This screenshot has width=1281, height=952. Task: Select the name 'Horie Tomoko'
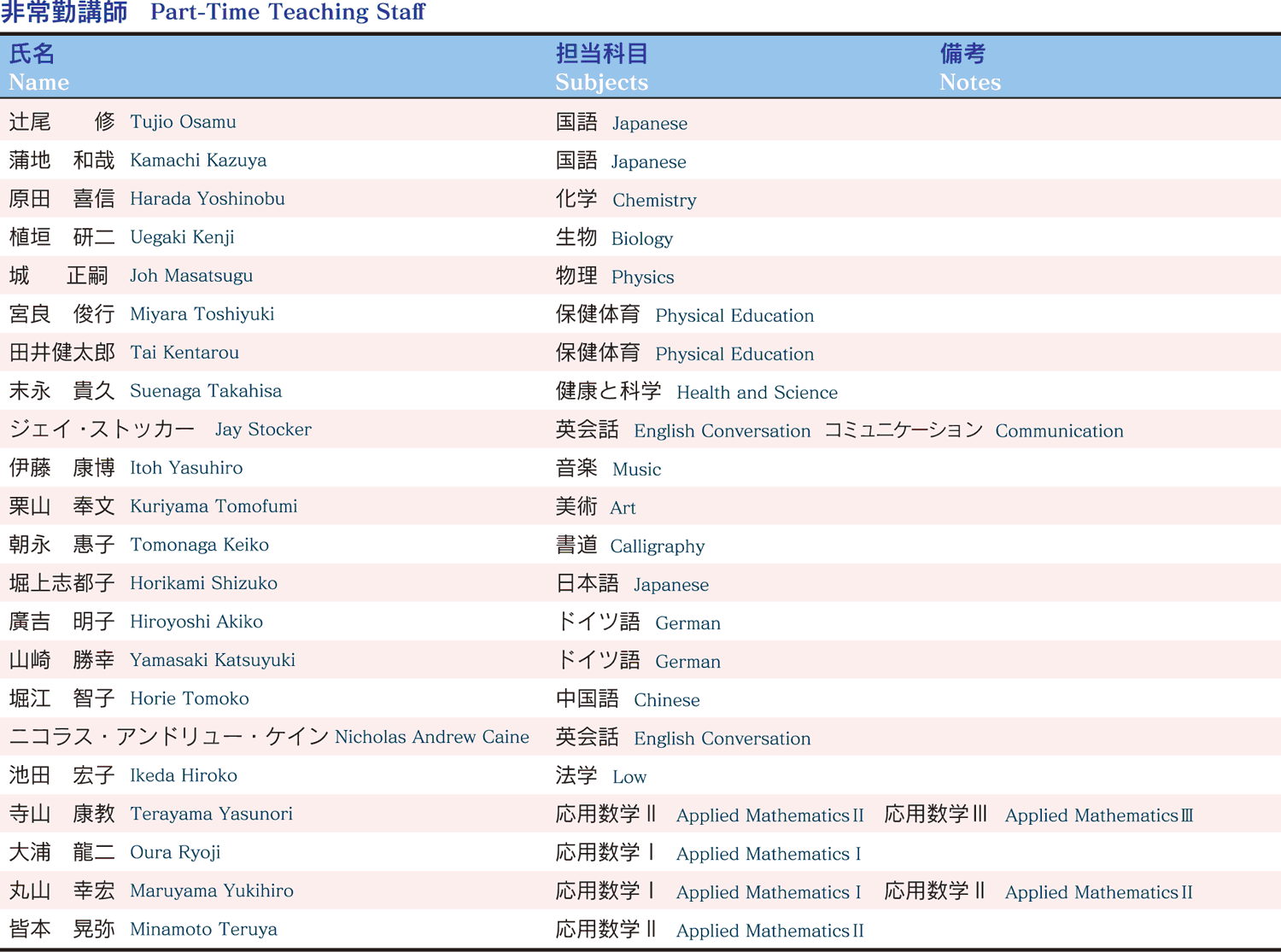tap(190, 698)
